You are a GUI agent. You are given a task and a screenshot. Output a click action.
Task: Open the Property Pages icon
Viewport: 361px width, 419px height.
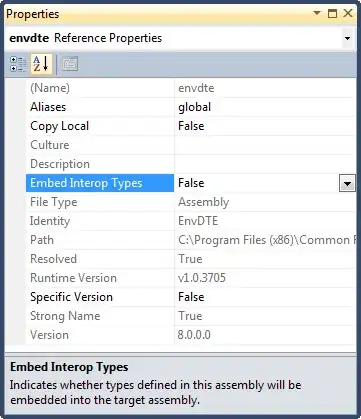(x=70, y=64)
